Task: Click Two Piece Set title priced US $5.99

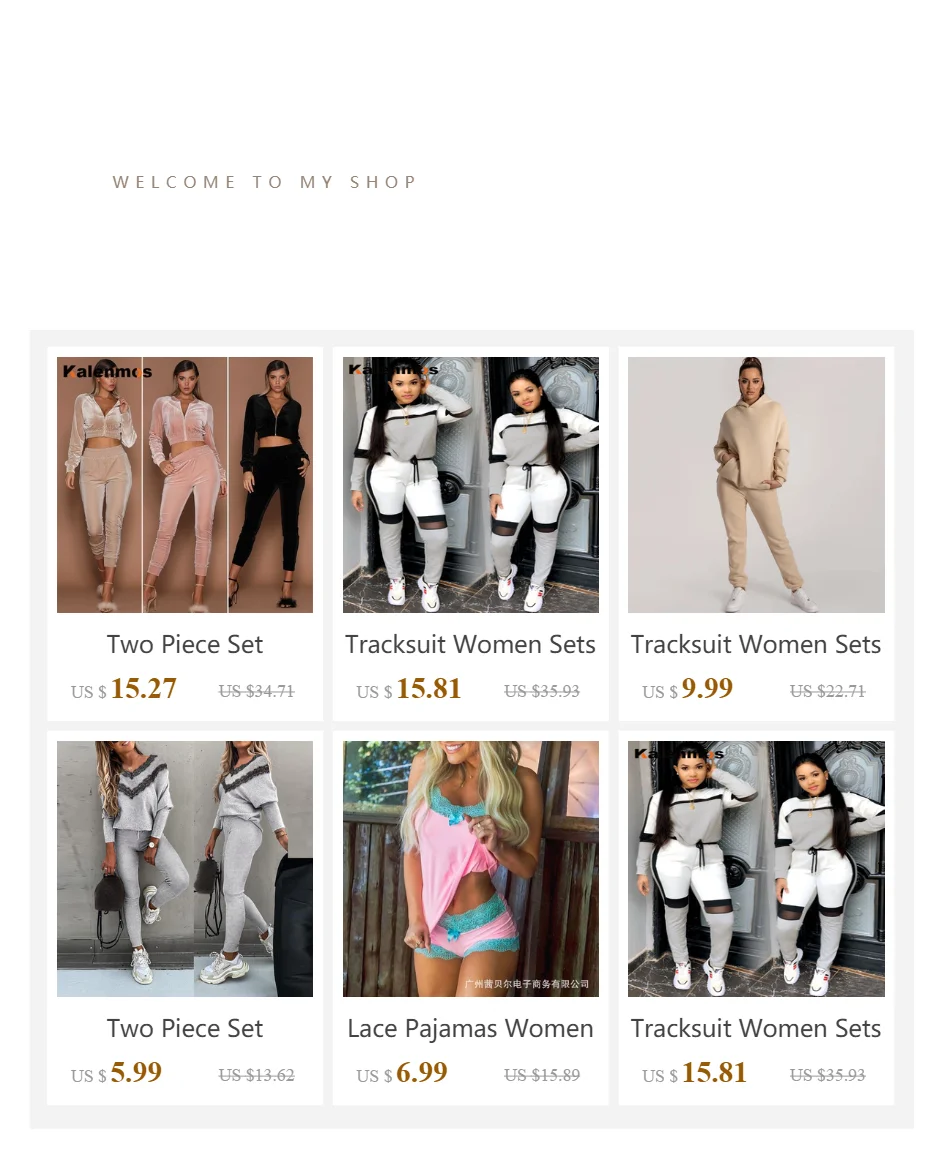Action: coord(185,1028)
